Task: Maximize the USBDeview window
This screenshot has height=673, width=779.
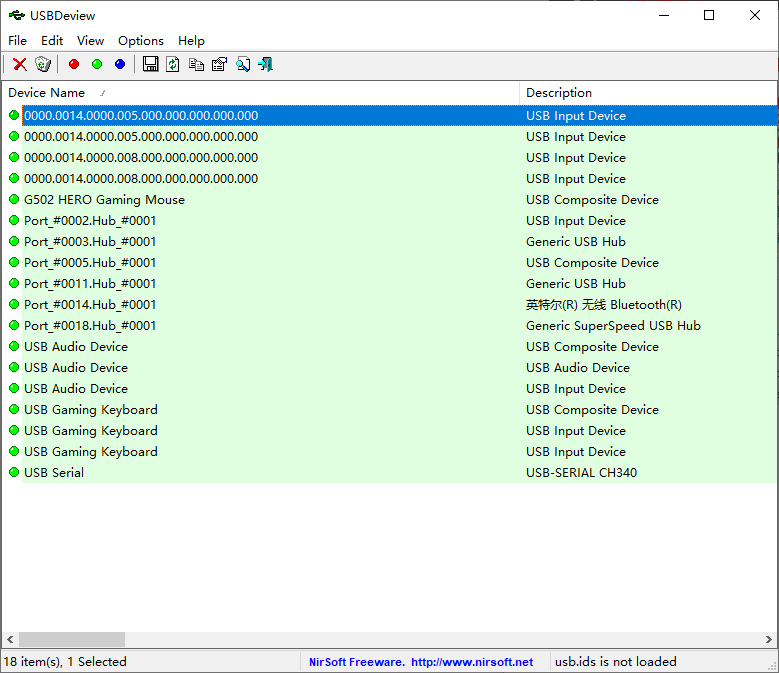Action: tap(709, 15)
